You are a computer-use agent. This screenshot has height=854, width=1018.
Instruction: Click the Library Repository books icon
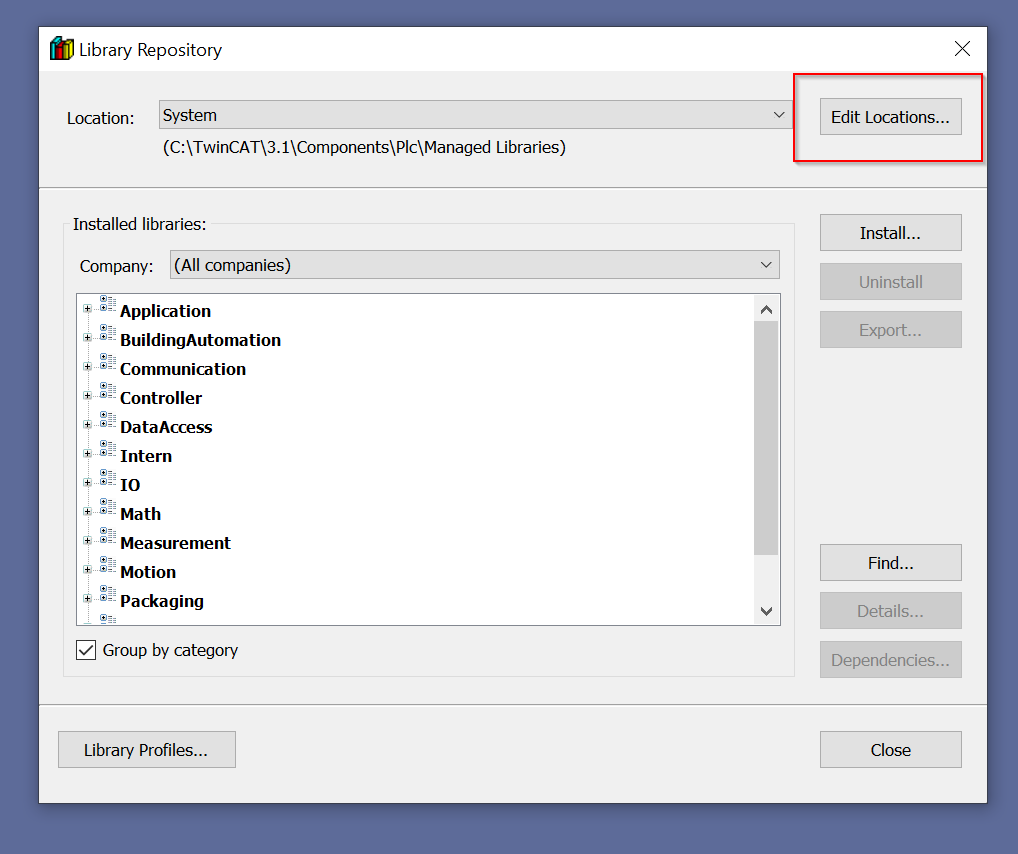[x=62, y=49]
